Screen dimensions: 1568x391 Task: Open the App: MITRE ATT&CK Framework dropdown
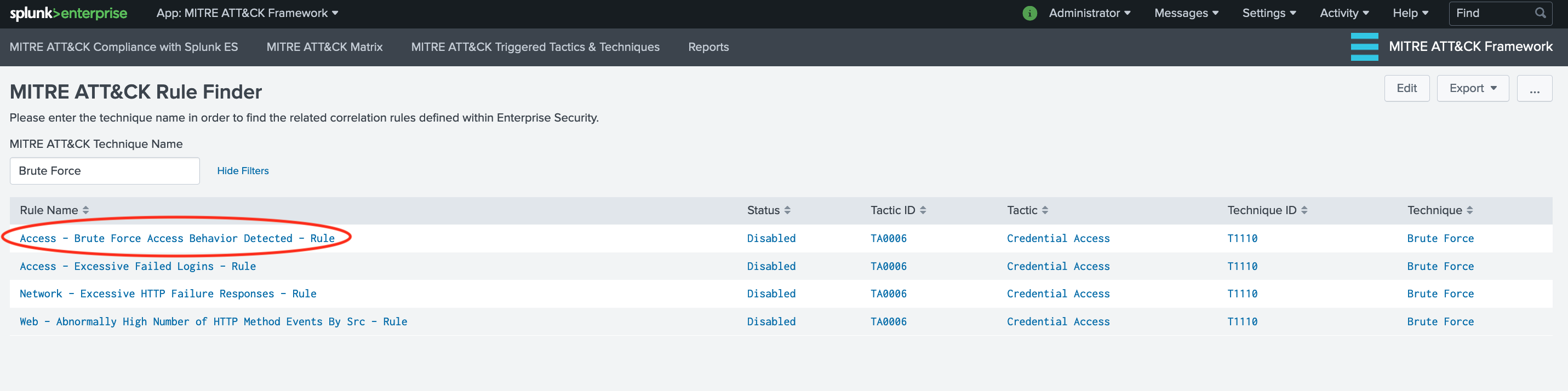[x=247, y=13]
